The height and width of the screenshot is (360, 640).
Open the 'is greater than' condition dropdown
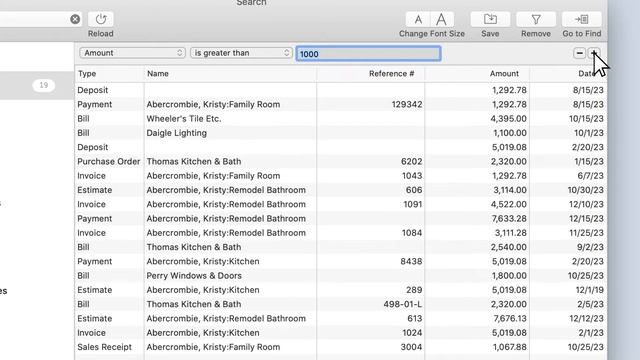[241, 53]
